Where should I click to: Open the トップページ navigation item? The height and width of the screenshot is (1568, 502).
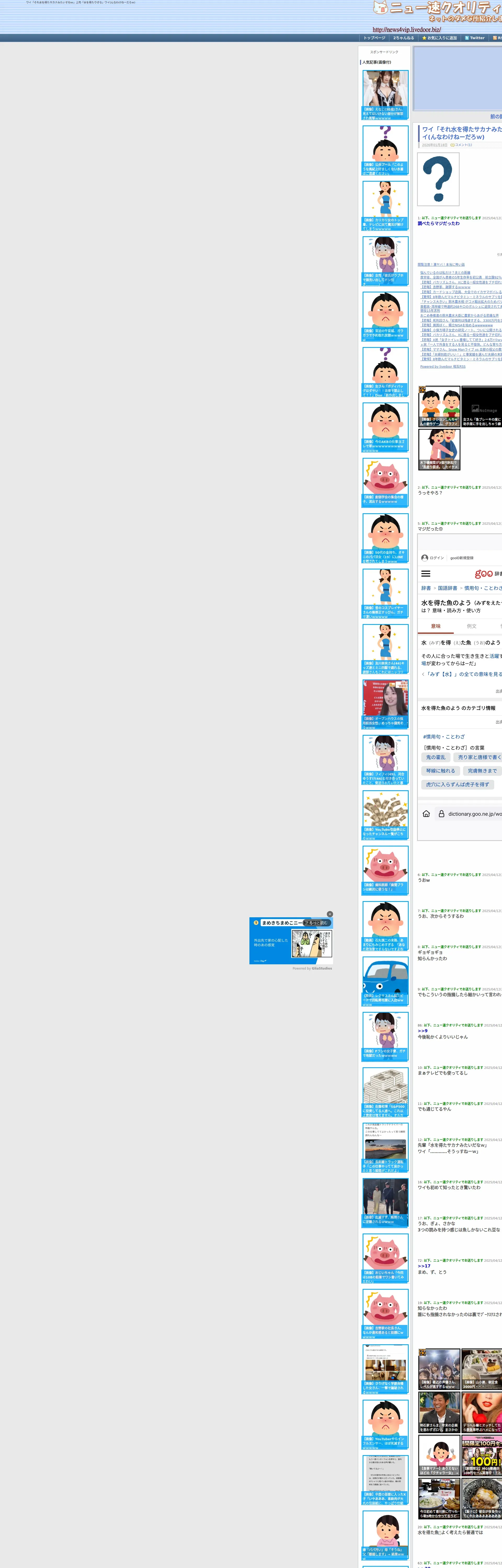[374, 38]
